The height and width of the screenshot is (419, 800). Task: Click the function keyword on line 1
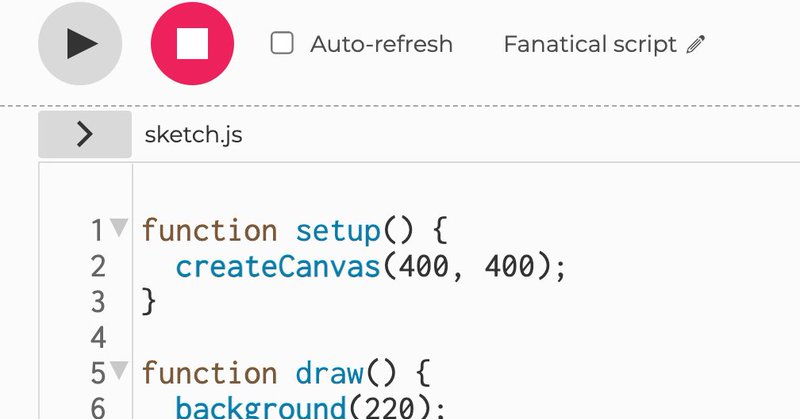tap(209, 231)
